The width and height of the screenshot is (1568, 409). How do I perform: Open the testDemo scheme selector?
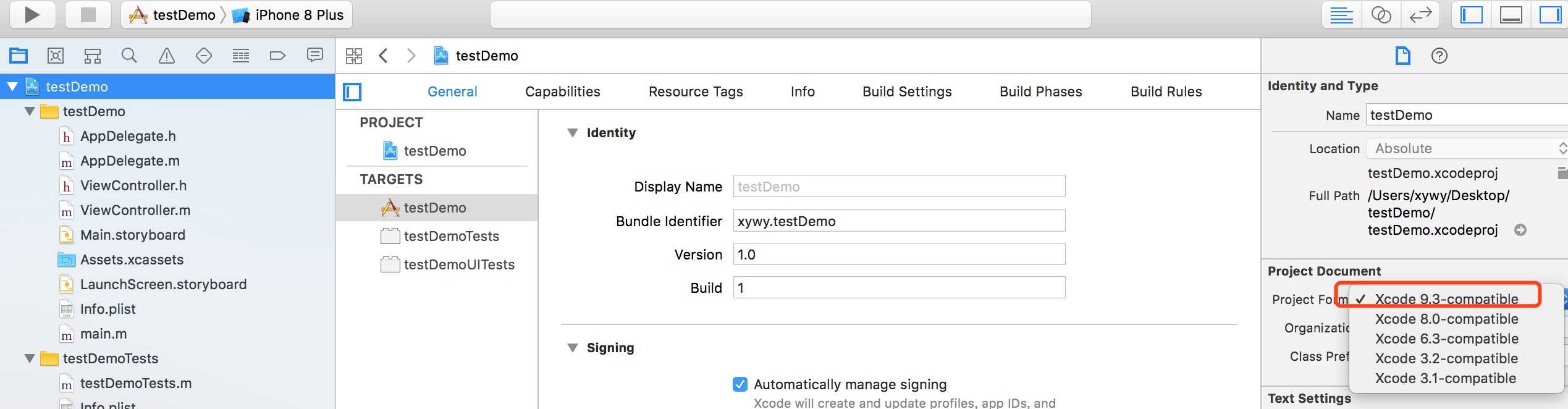172,15
